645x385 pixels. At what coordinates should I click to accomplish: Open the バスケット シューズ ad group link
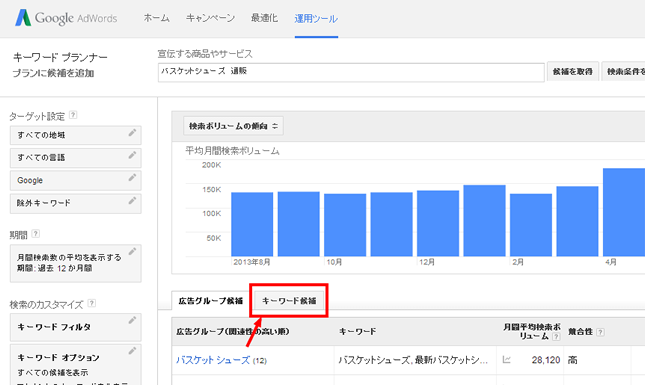click(x=213, y=360)
